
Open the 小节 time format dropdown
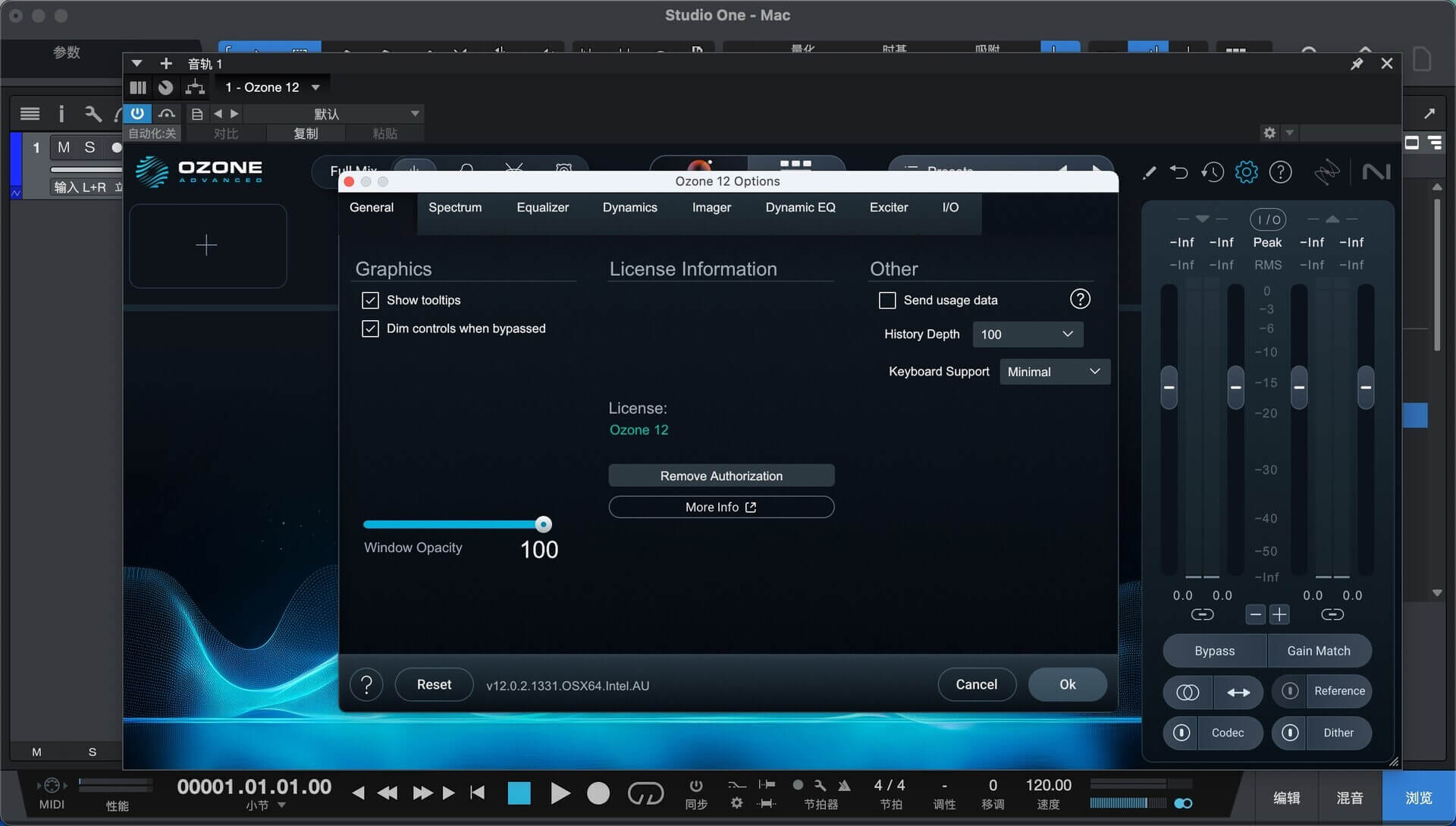265,806
